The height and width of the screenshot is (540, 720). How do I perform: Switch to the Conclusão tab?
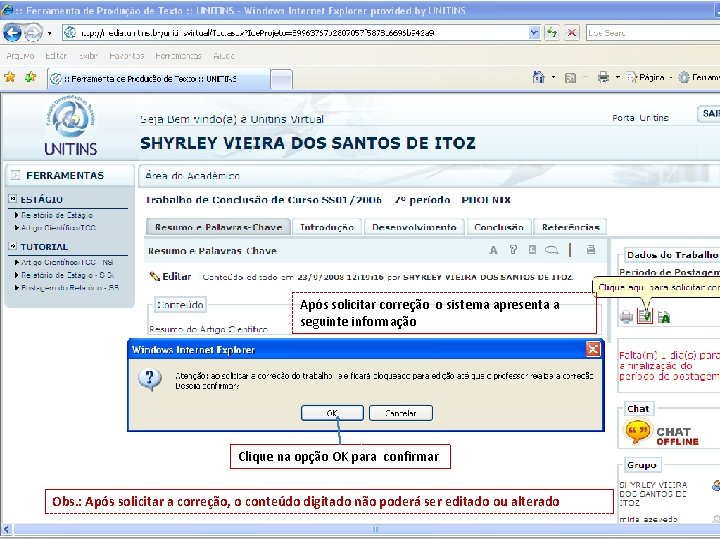click(x=499, y=227)
